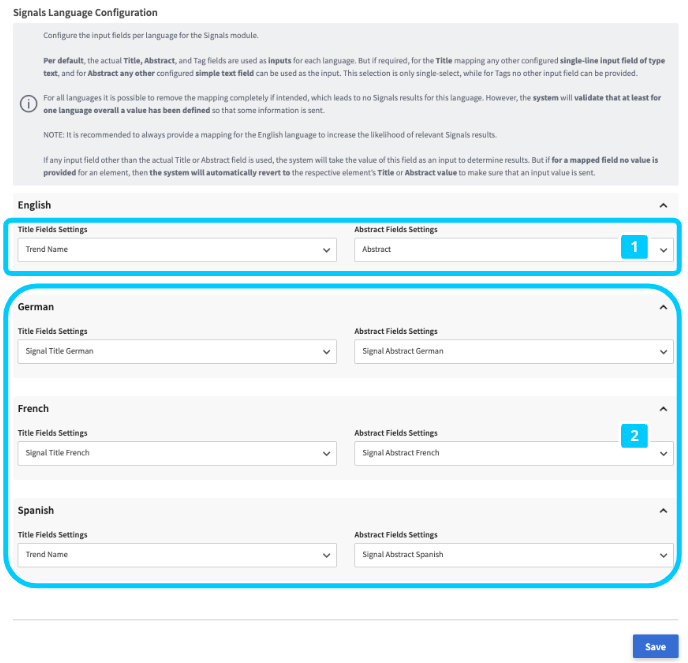Viewport: 688px width, 663px height.
Task: Collapse the Spanish language section
Action: pos(663,511)
